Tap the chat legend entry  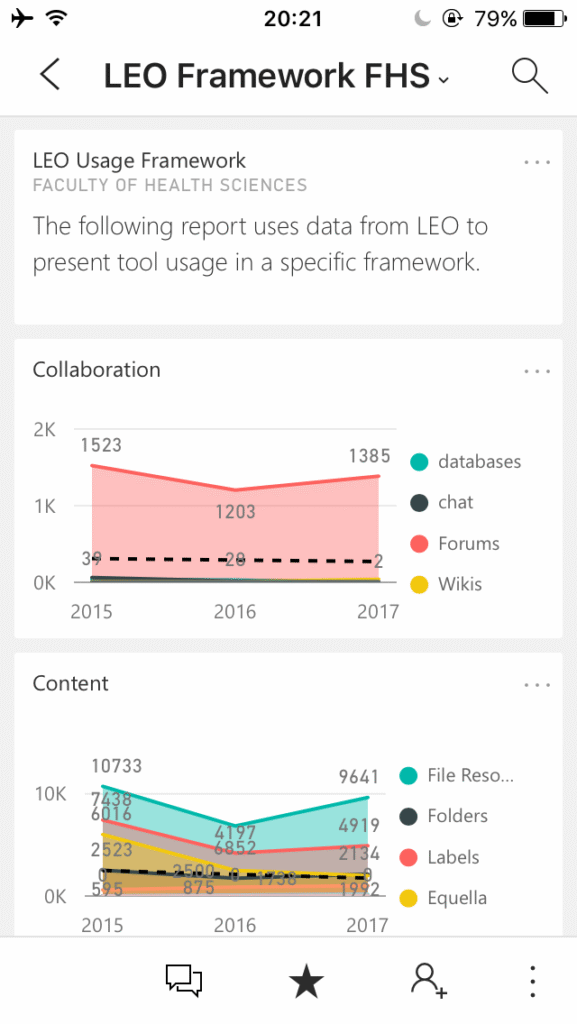(442, 502)
